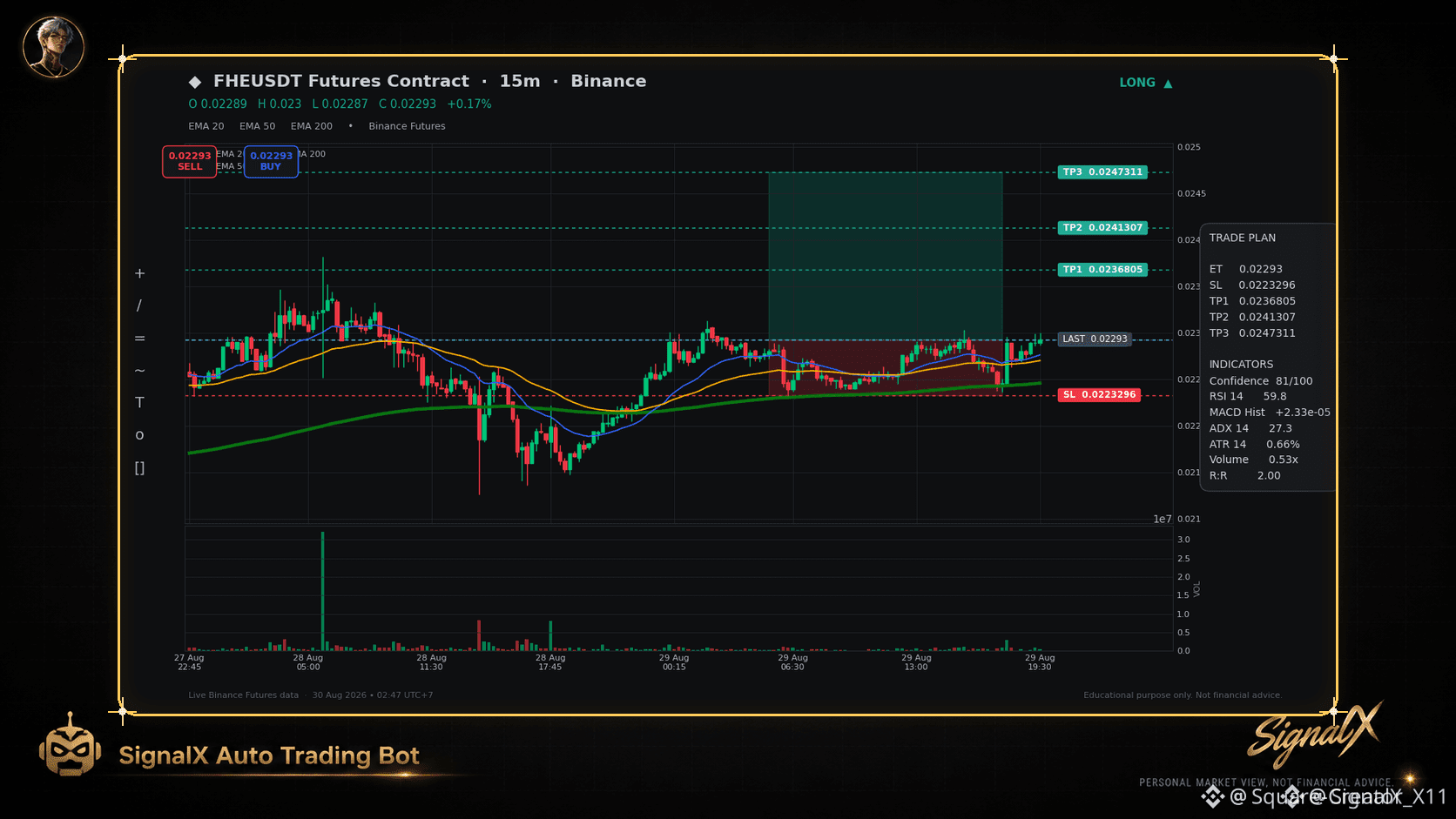This screenshot has width=1456, height=819.
Task: Click the Educational purpose only disclaimer
Action: click(x=1183, y=695)
